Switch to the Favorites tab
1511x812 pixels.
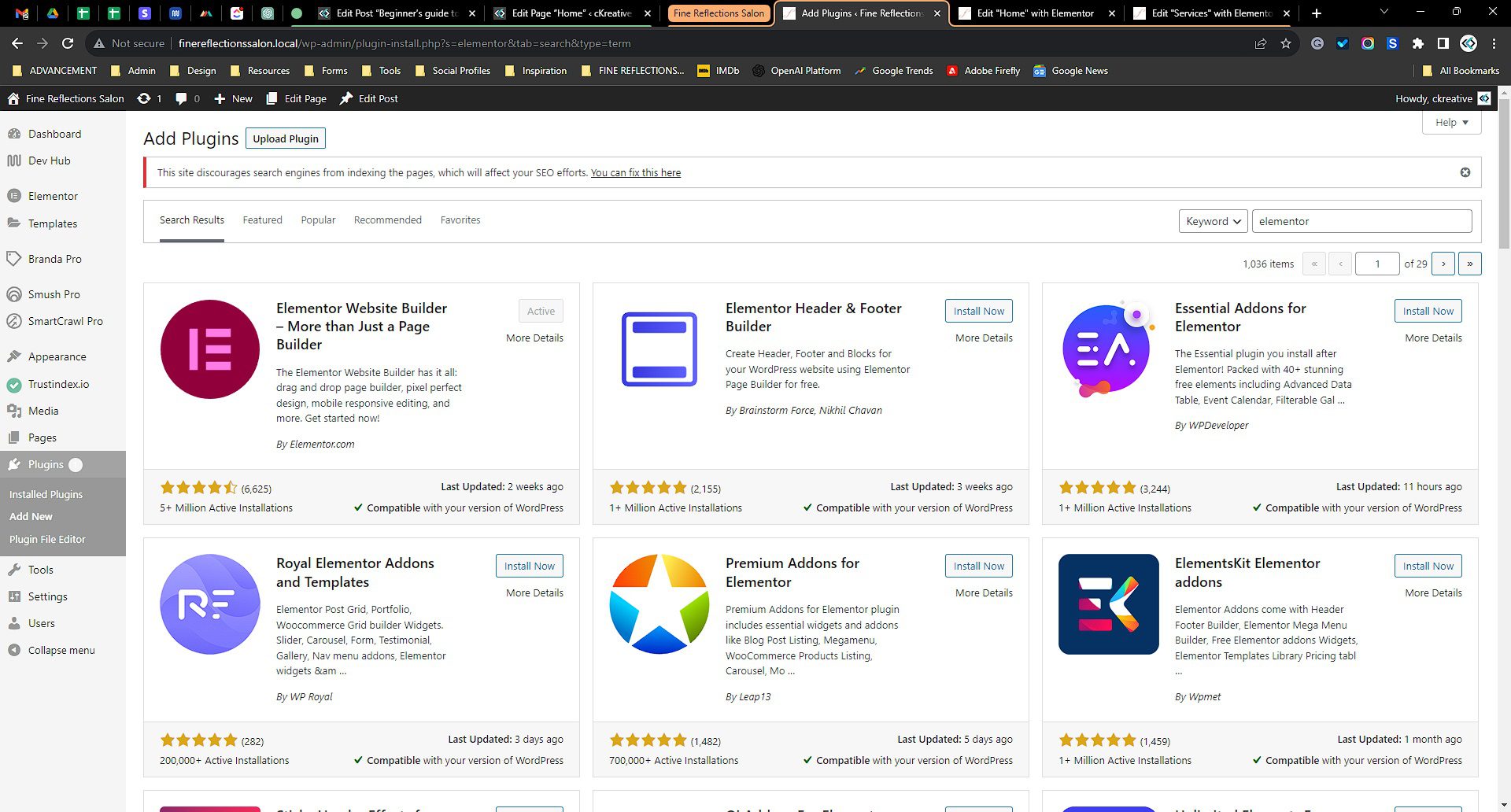coord(460,220)
